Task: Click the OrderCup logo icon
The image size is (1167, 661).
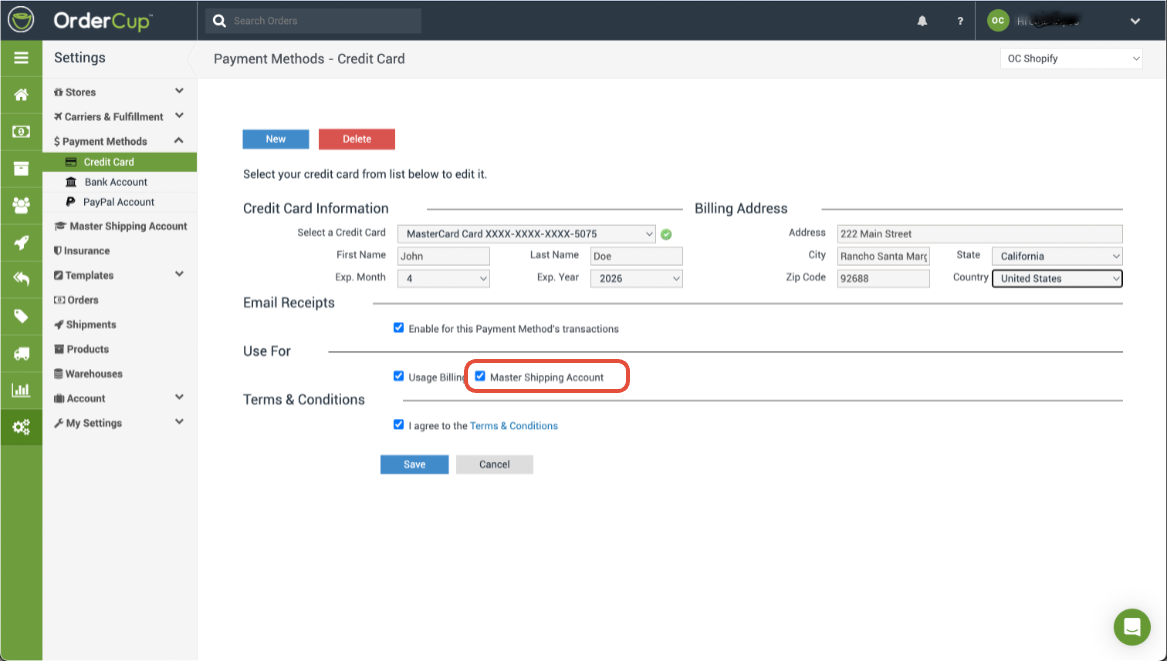Action: [21, 20]
